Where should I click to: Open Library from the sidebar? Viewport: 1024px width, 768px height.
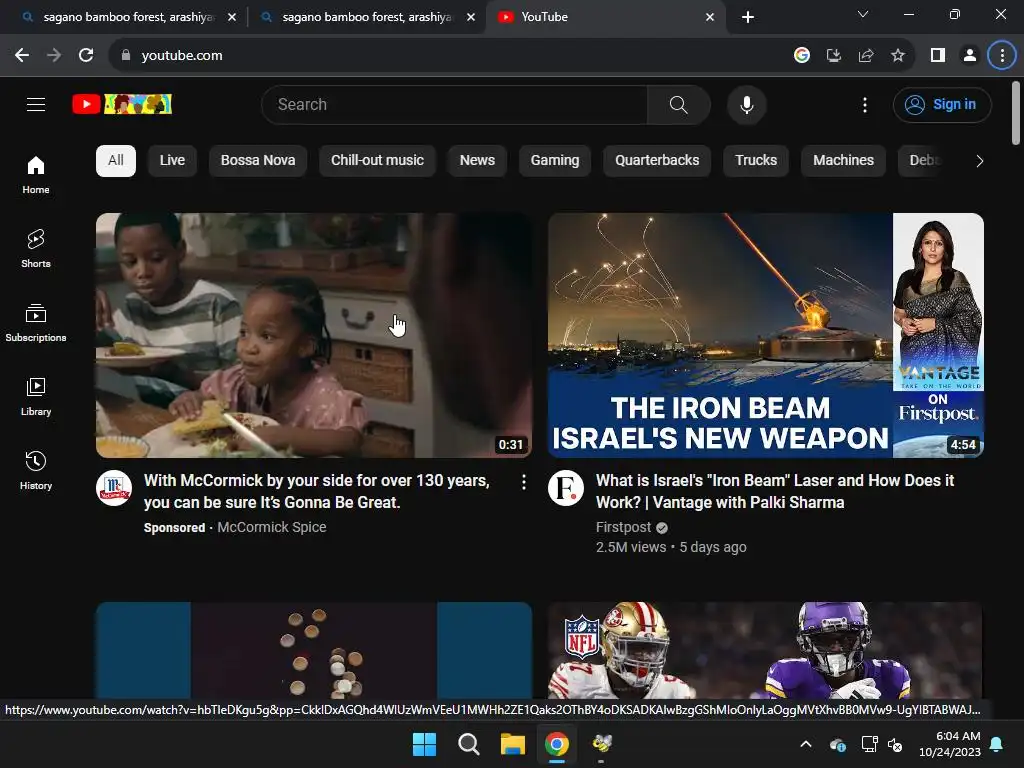pos(36,396)
